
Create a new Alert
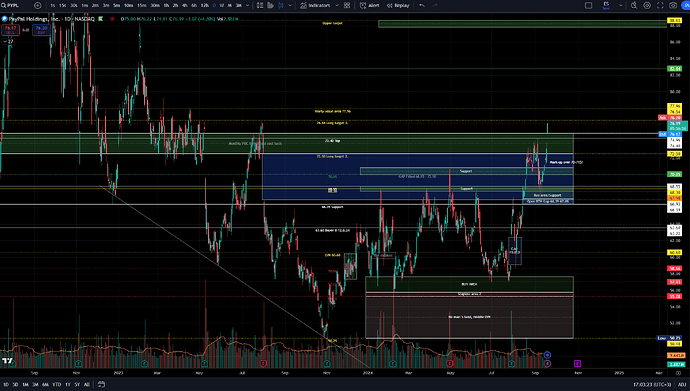point(370,5)
